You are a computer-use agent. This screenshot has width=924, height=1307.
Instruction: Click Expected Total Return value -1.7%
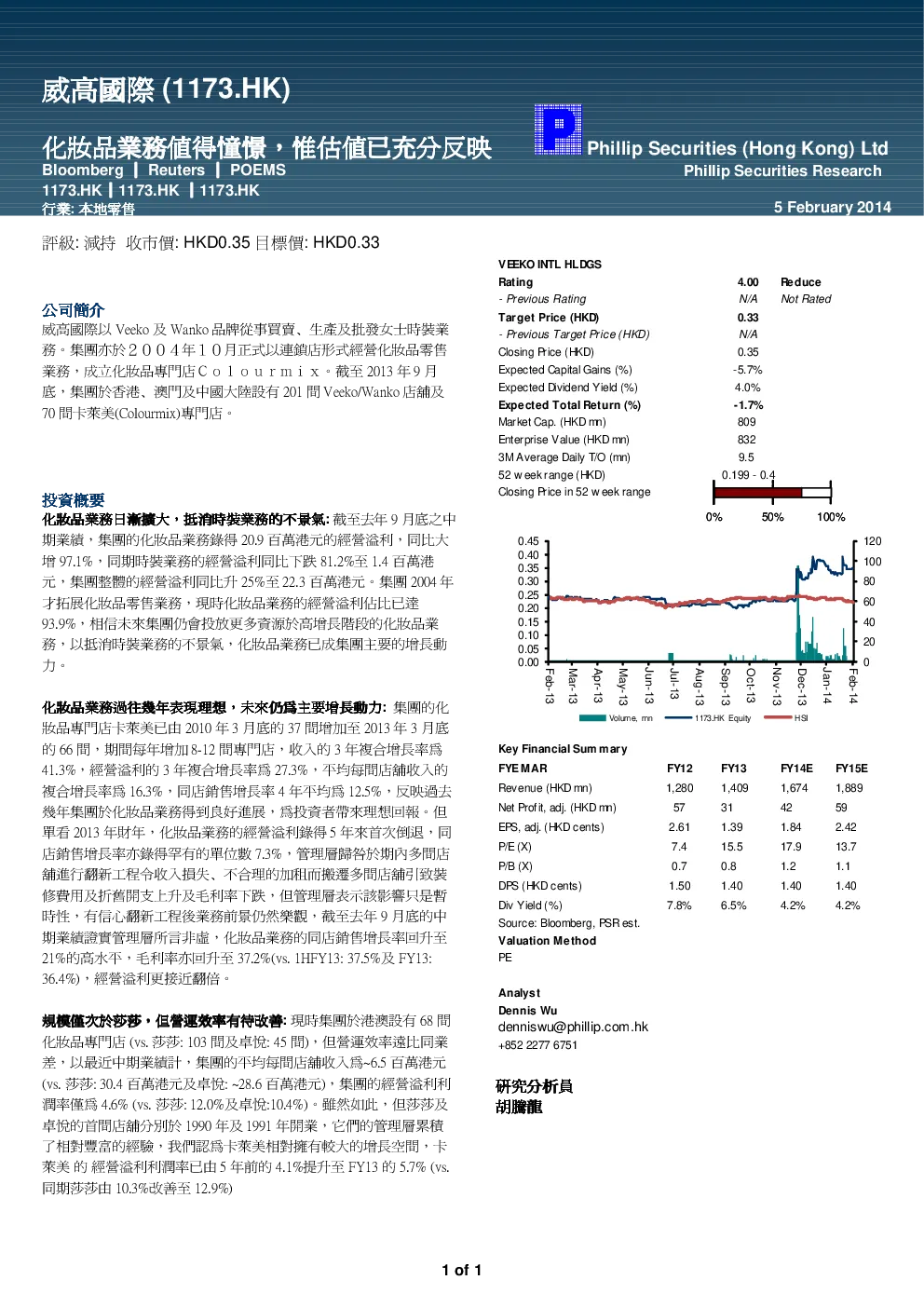pyautogui.click(x=748, y=405)
